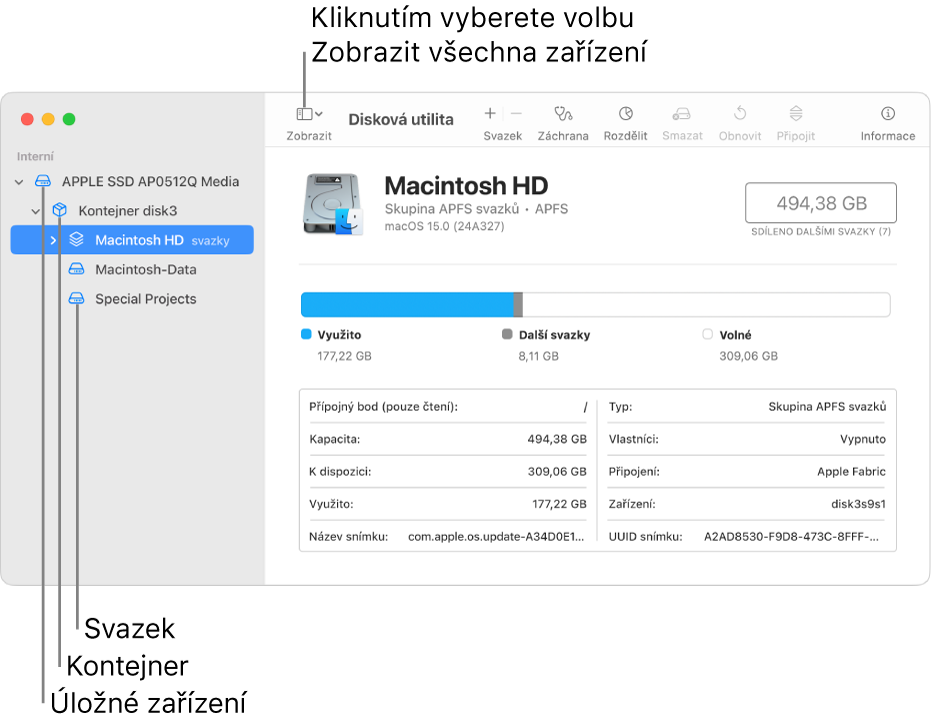The width and height of the screenshot is (931, 724).
Task: Click the Disková utilita window title
Action: [x=401, y=119]
